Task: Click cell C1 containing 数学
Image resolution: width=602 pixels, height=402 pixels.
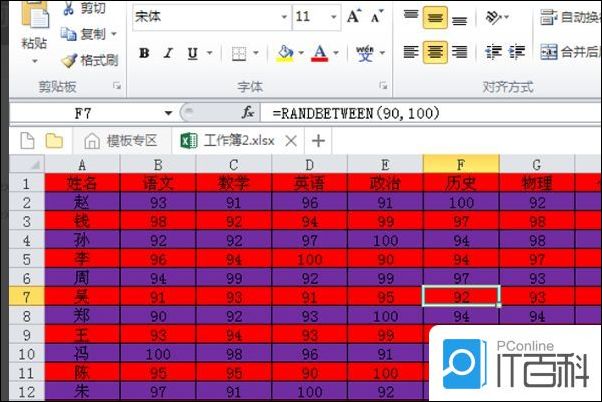Action: click(233, 183)
